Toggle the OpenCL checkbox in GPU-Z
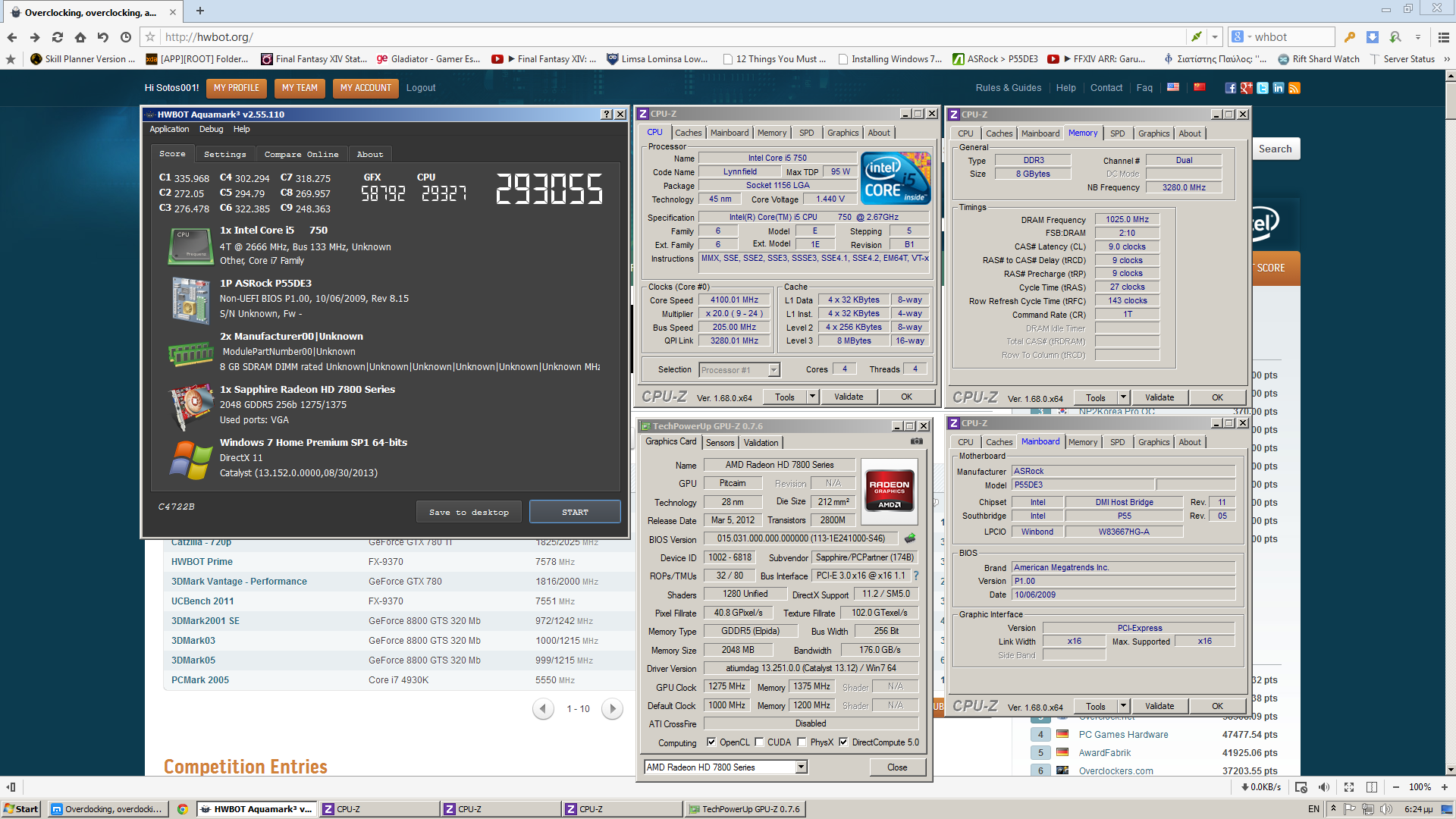The image size is (1456, 819). click(x=711, y=742)
